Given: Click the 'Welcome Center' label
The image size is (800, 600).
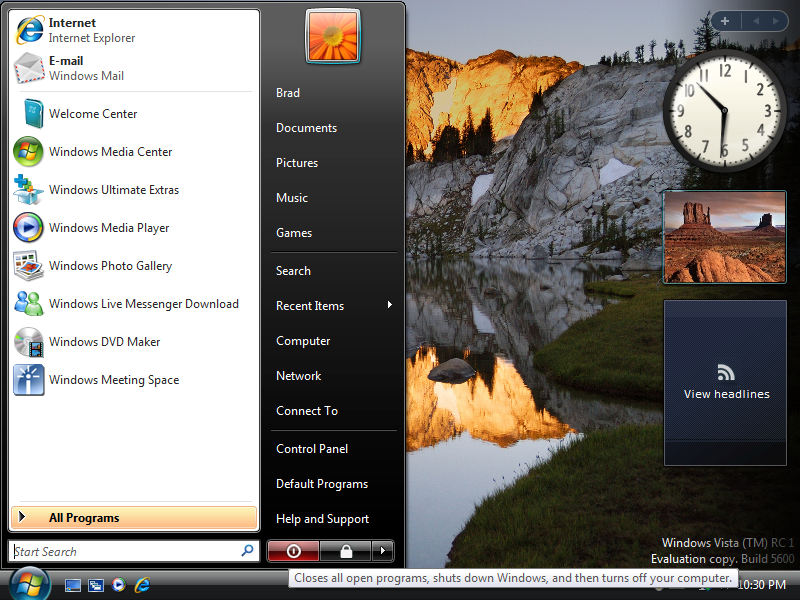Looking at the screenshot, I should [x=93, y=114].
